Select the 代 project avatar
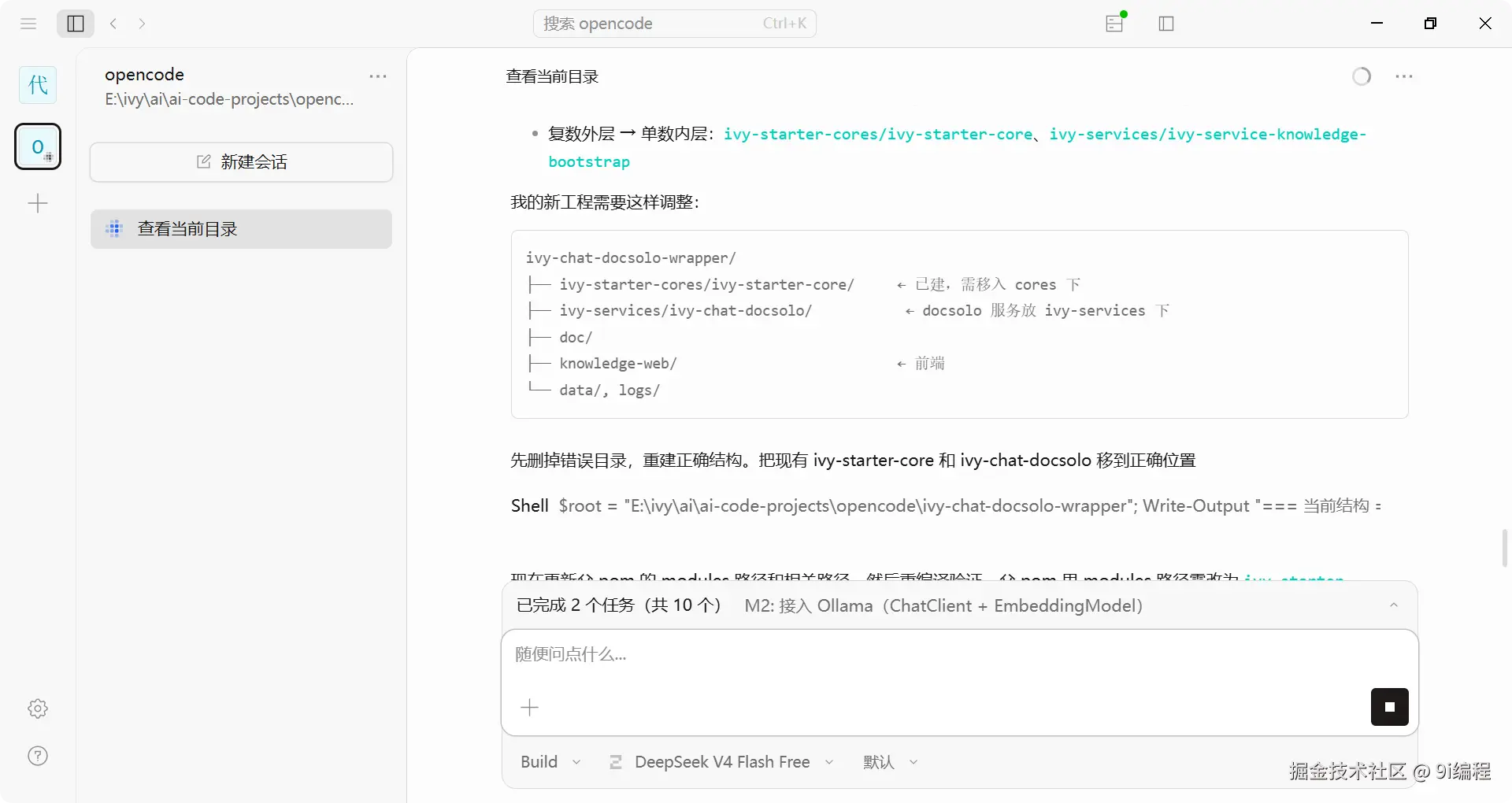Viewport: 1512px width, 803px height. 38,84
